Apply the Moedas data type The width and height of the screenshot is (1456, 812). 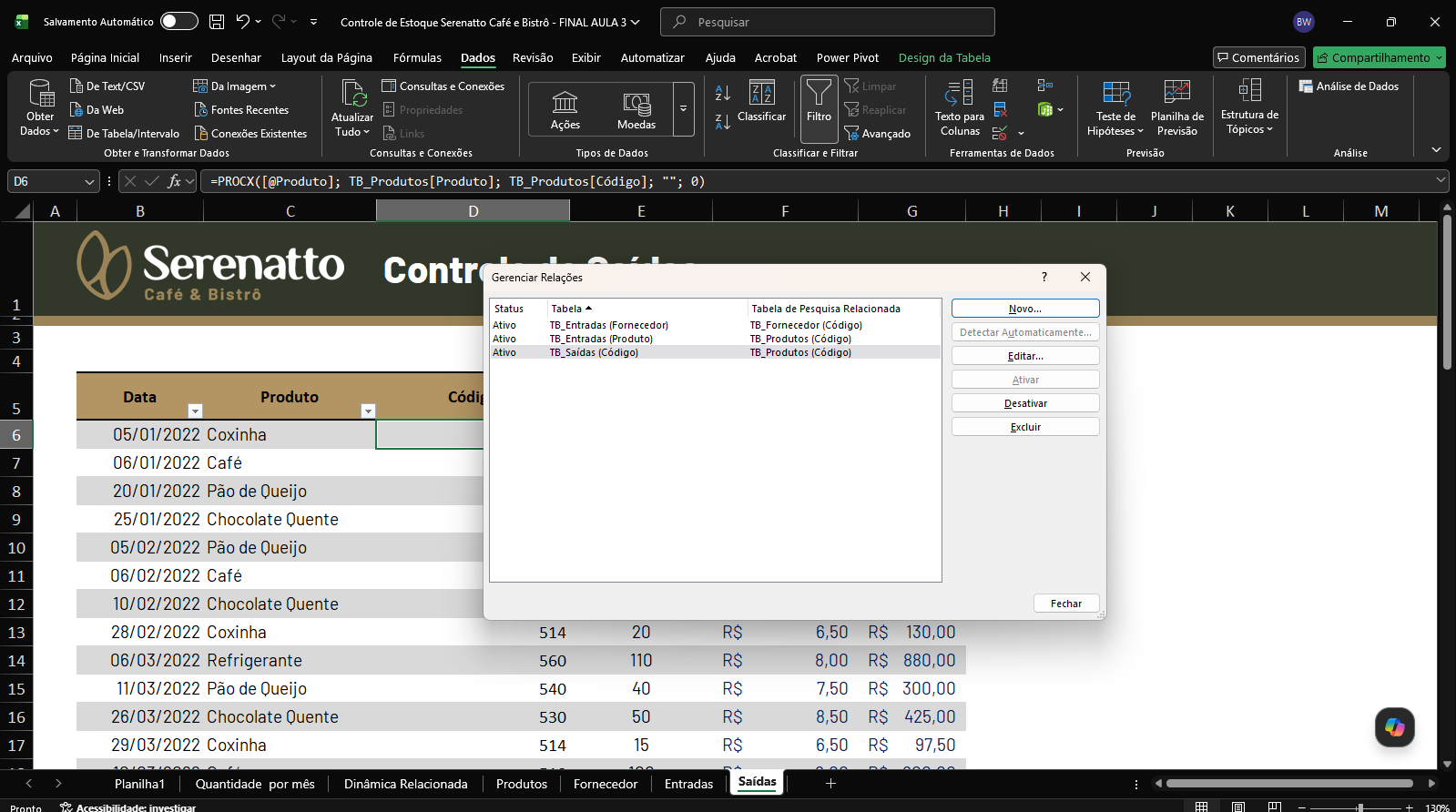[x=636, y=110]
